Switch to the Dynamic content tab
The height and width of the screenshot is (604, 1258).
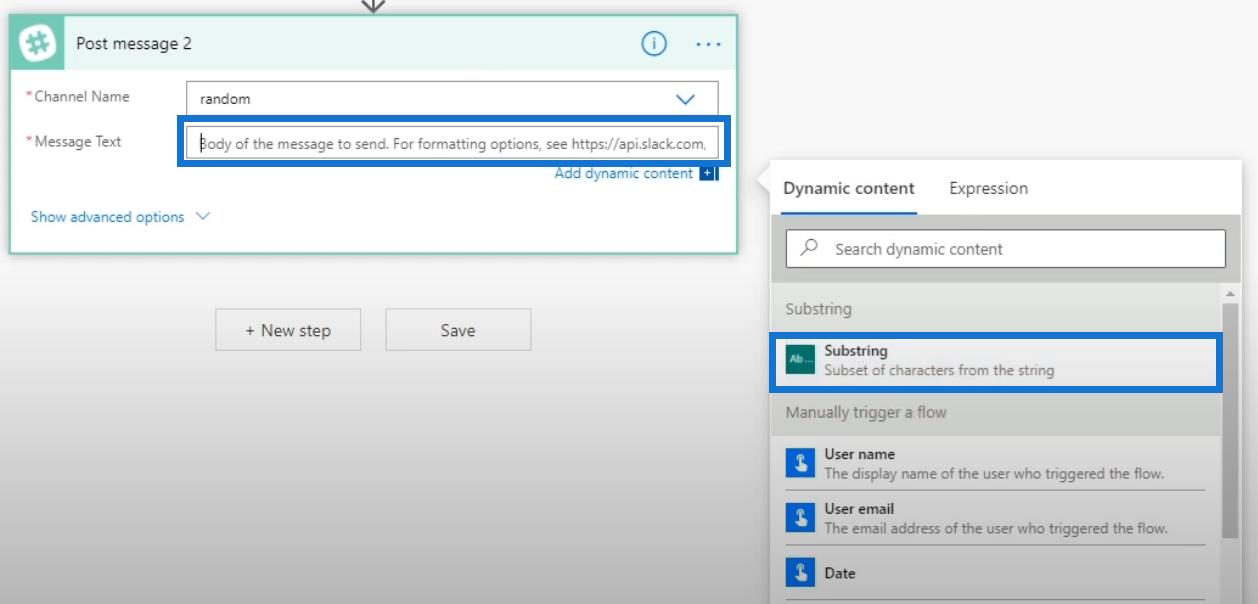click(849, 188)
